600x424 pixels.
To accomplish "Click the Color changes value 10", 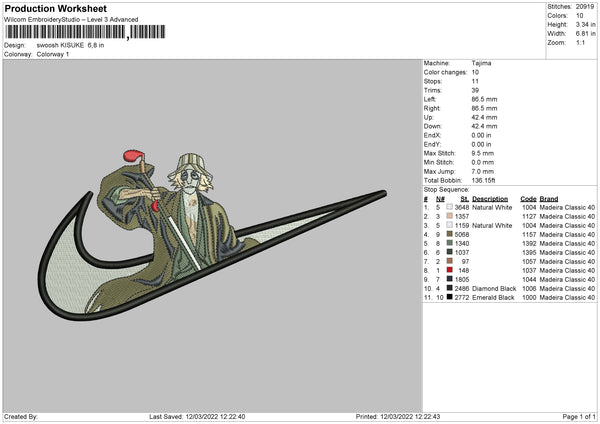I will (475, 72).
